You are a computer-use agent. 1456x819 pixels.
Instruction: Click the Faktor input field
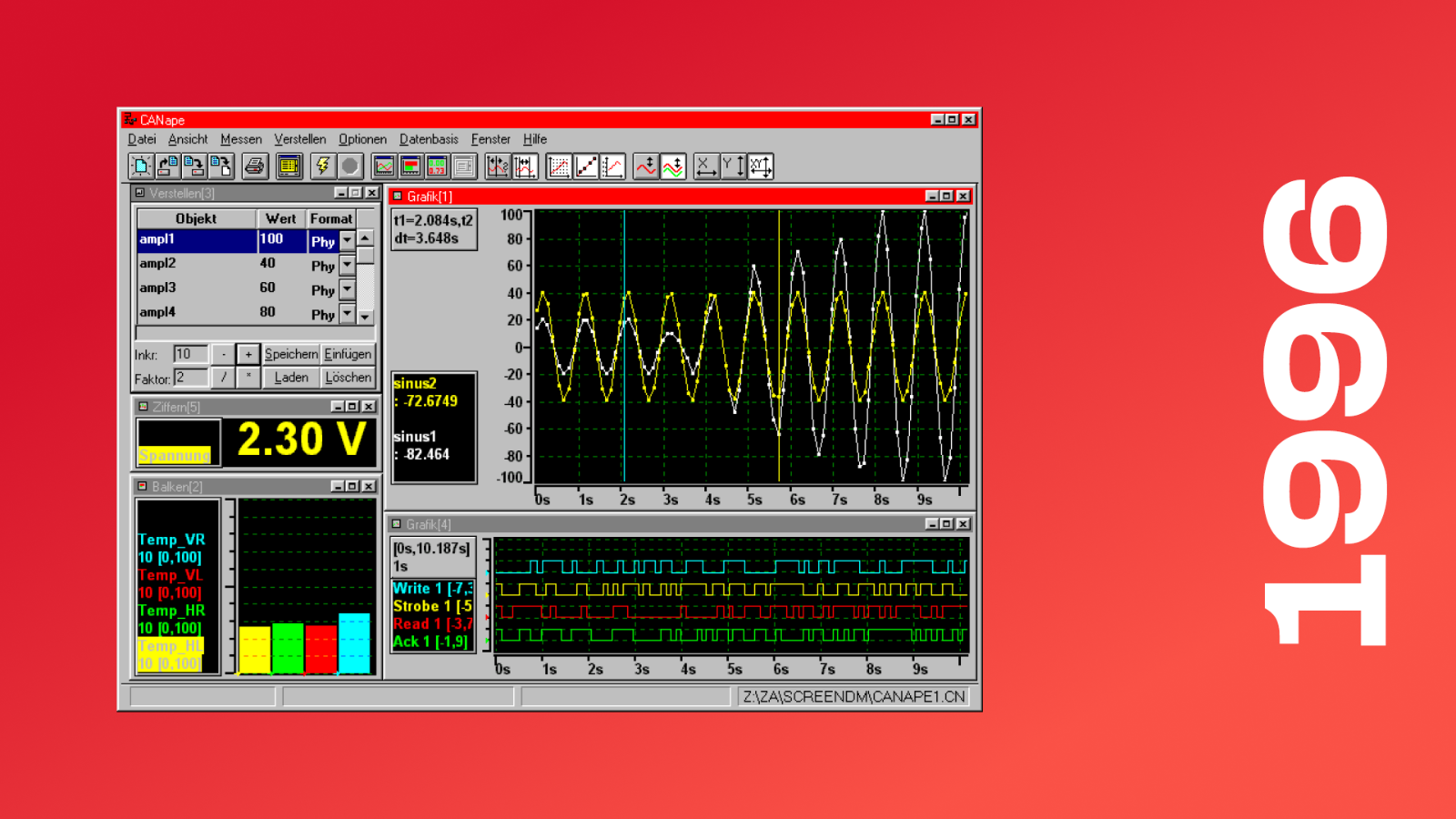tap(191, 378)
